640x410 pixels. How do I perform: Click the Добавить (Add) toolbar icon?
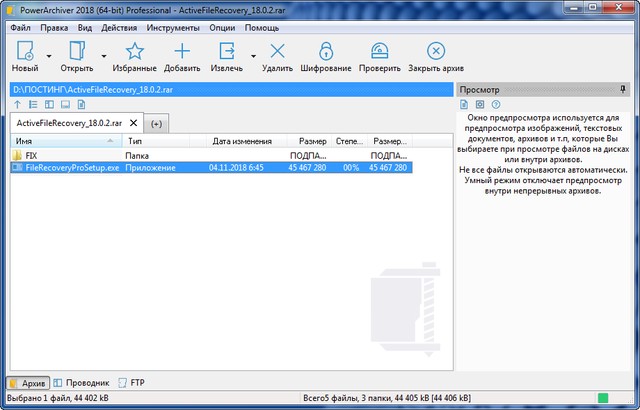(182, 54)
